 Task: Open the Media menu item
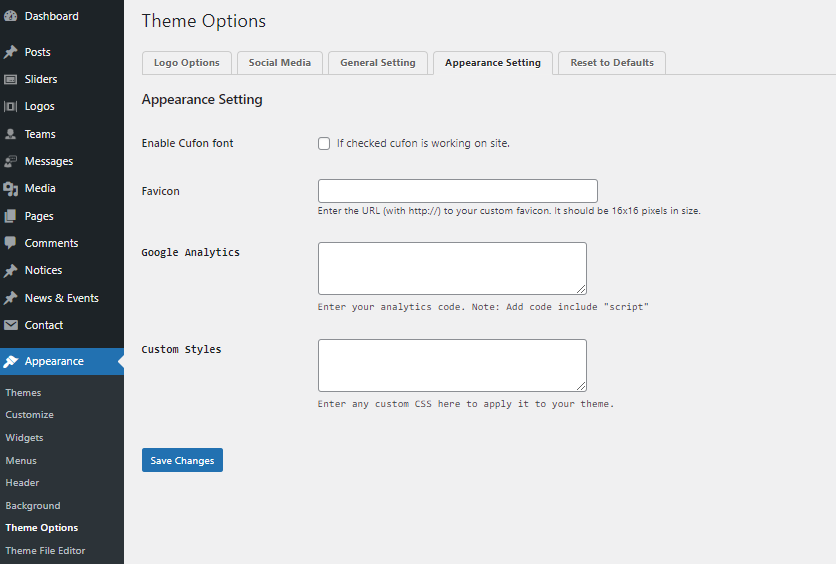tap(40, 188)
